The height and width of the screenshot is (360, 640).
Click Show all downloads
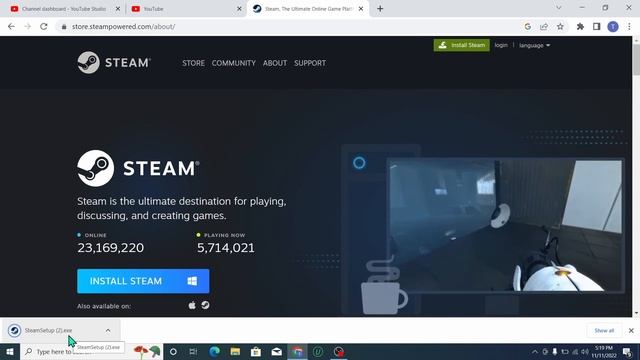point(604,330)
